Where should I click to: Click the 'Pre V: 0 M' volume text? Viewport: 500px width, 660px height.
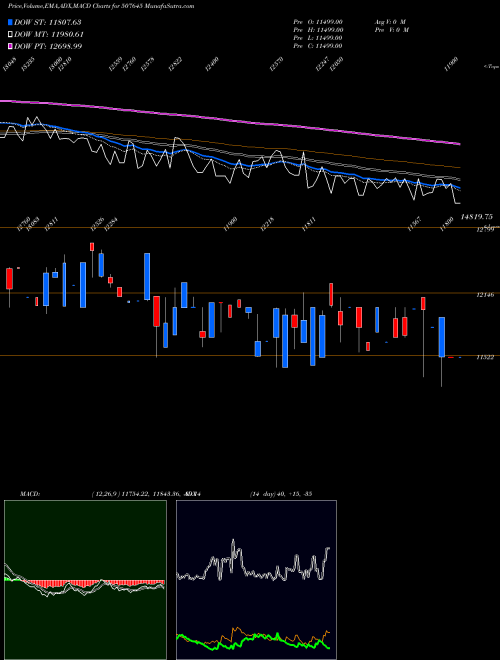(x=392, y=30)
